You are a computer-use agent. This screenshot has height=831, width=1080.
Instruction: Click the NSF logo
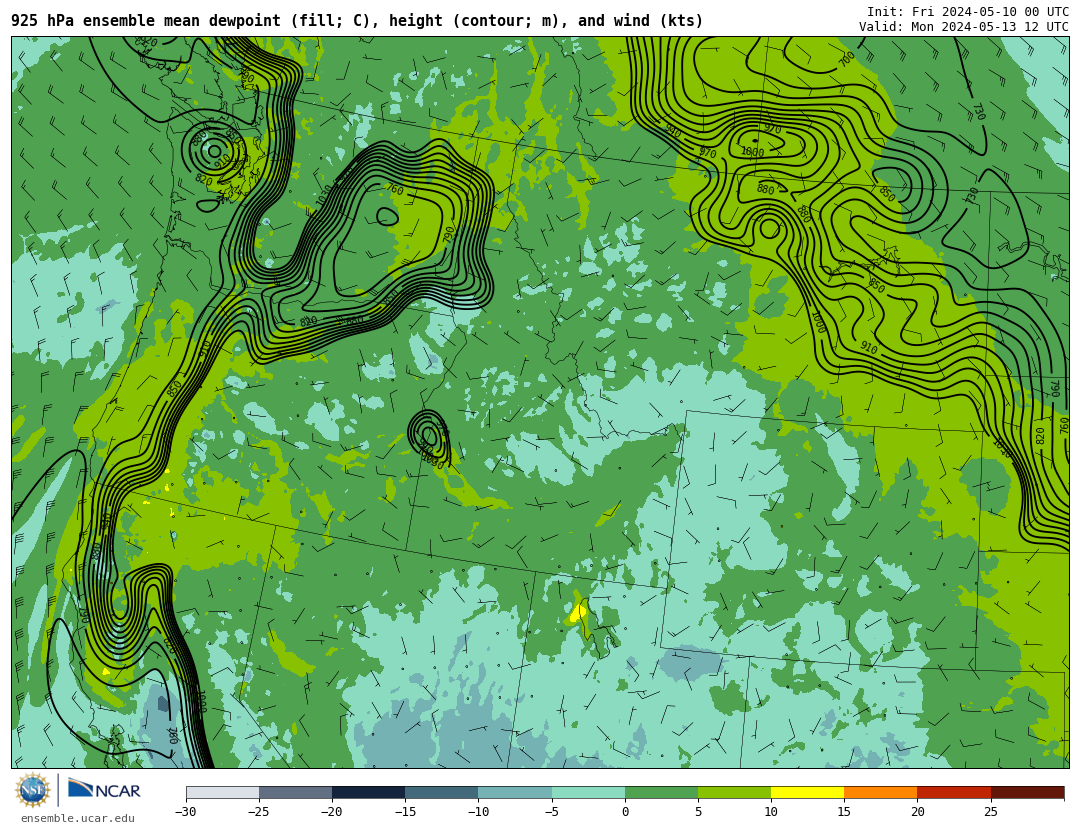pyautogui.click(x=33, y=790)
